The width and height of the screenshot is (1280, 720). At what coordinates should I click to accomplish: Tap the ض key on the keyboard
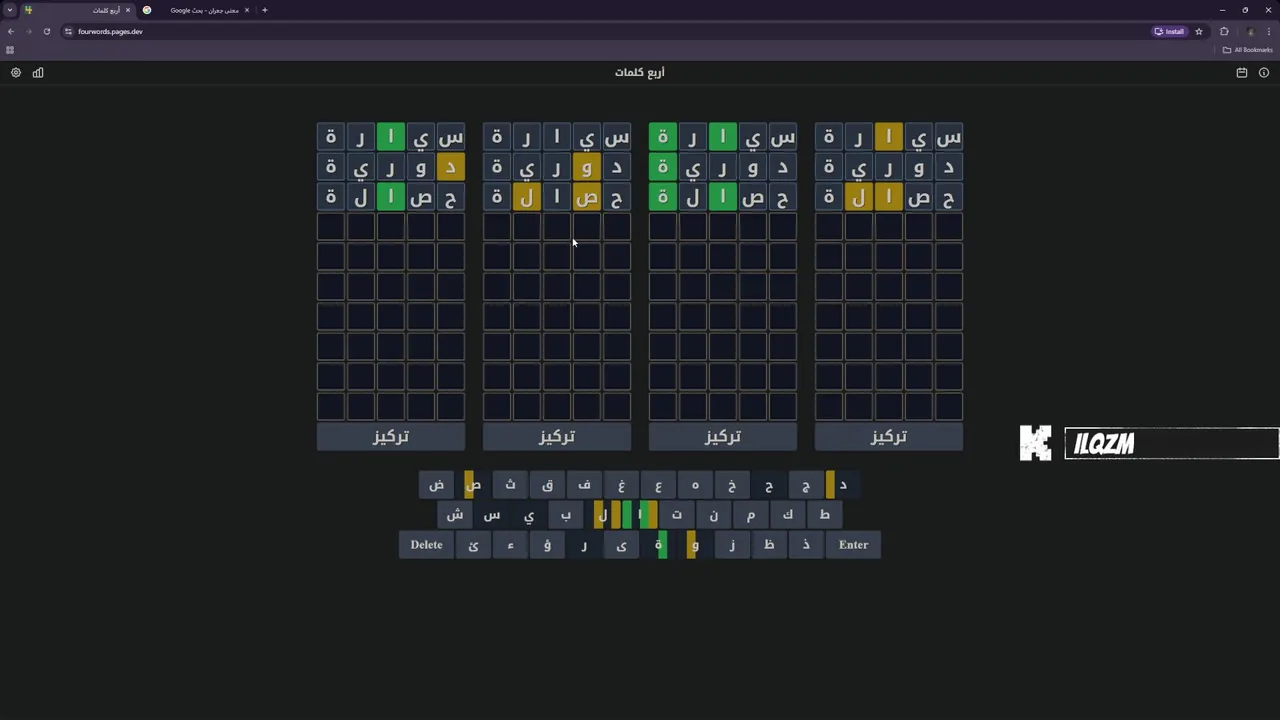coord(436,486)
